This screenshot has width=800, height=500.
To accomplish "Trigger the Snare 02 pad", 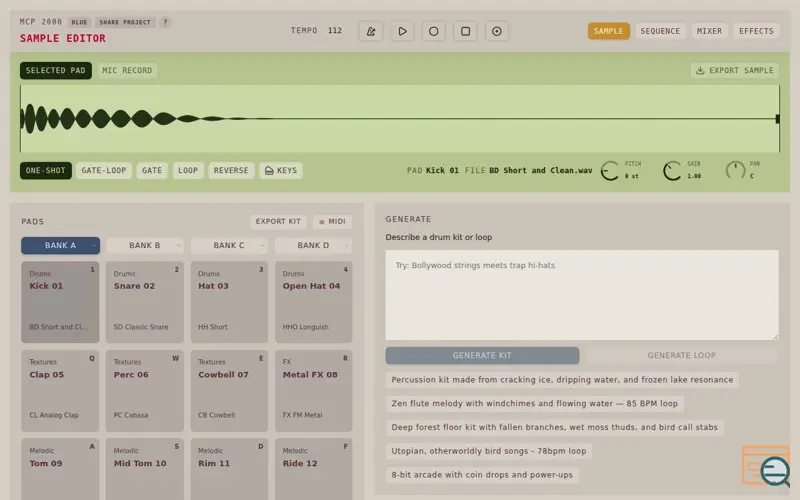I will point(144,302).
